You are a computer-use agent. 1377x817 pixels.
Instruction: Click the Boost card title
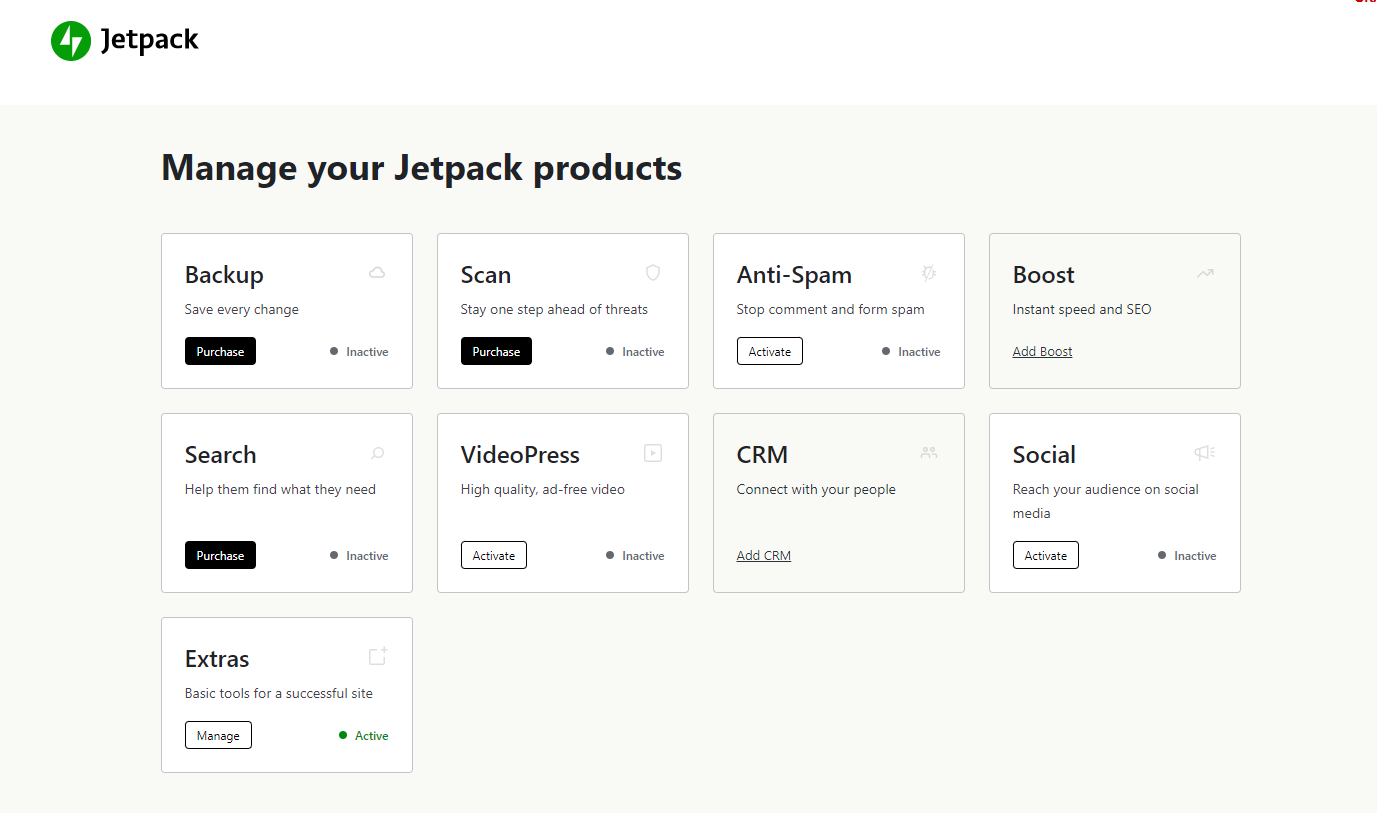[1044, 275]
